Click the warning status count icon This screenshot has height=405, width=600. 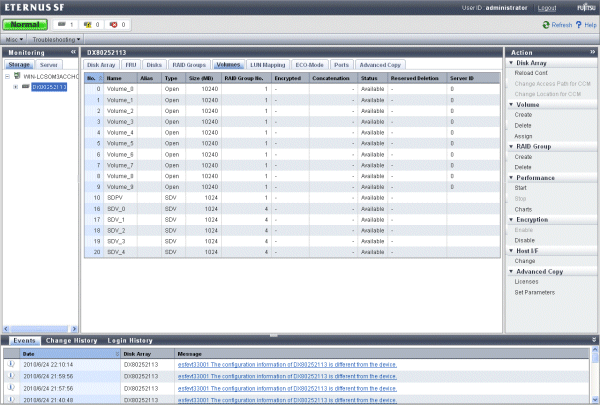point(89,24)
